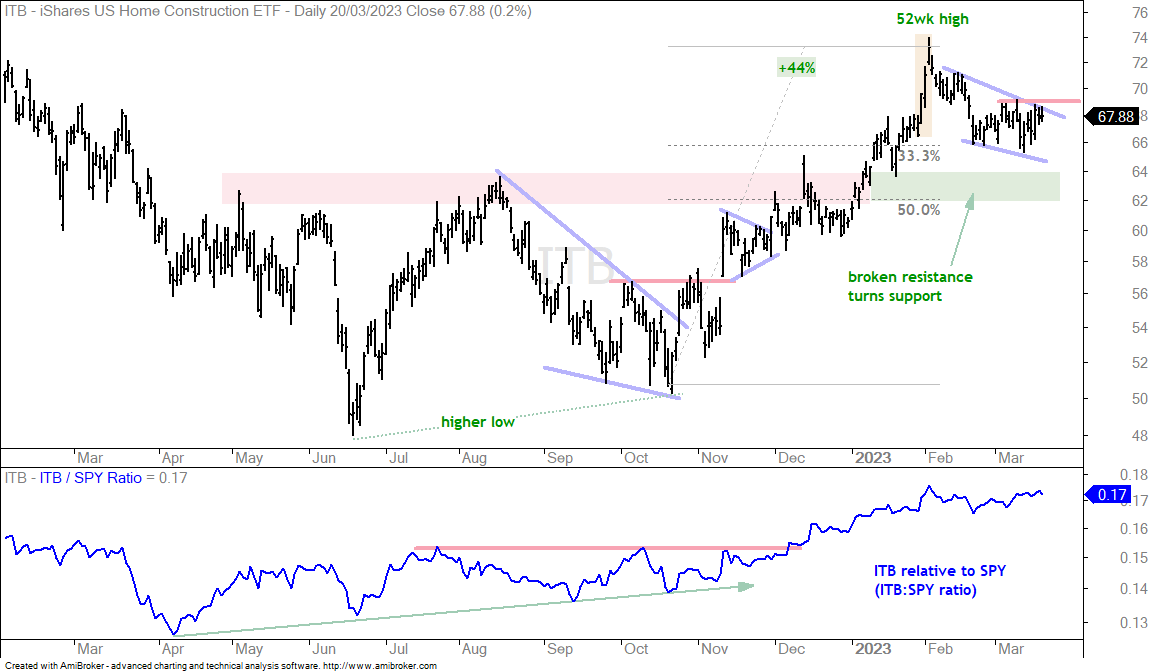Click the 50.0% retracement label

tap(918, 209)
